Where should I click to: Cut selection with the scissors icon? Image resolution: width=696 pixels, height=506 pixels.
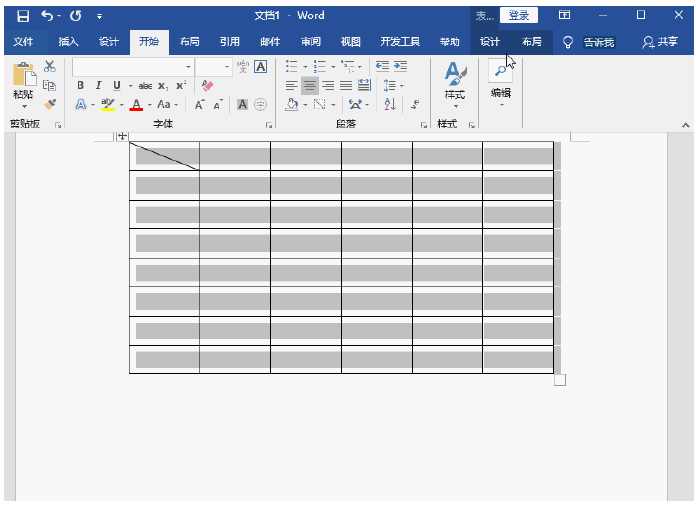coord(50,67)
